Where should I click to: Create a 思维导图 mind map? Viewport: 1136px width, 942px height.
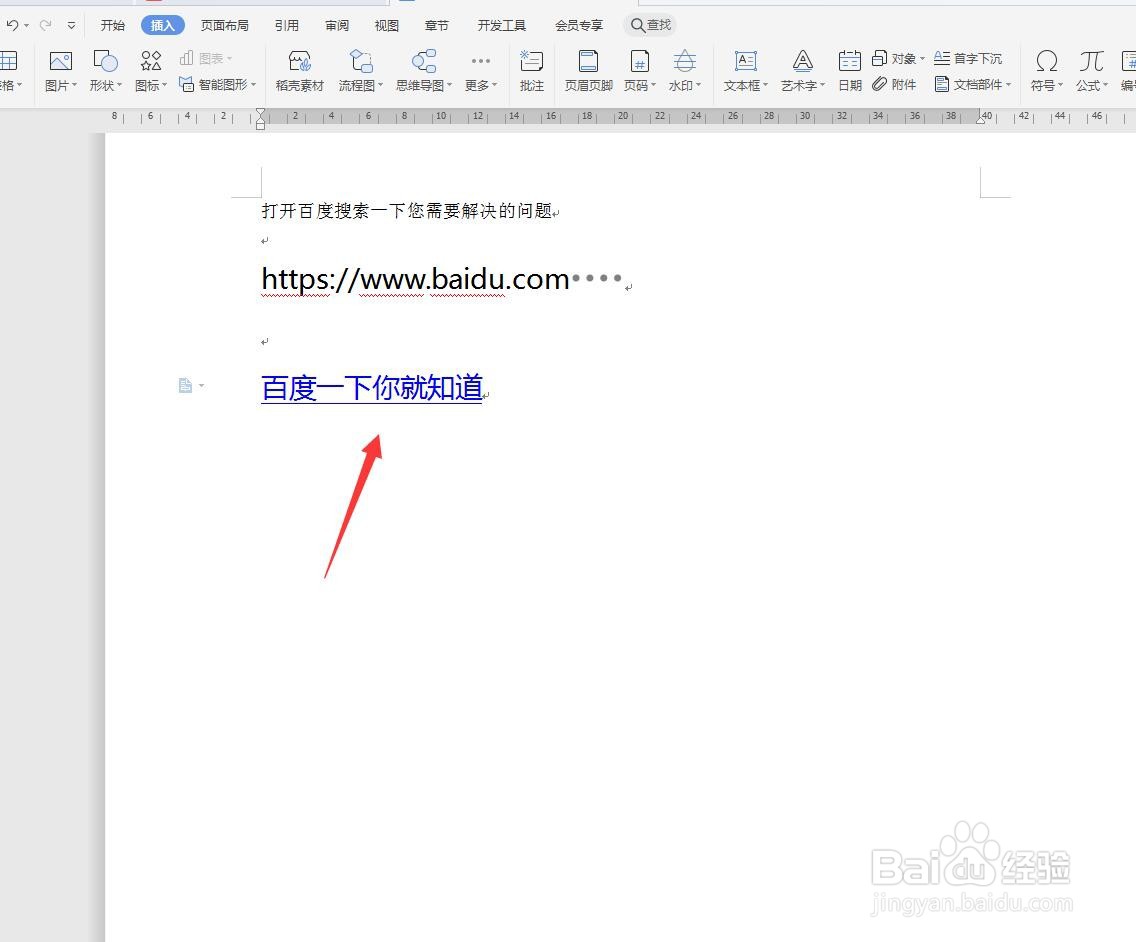click(x=420, y=70)
